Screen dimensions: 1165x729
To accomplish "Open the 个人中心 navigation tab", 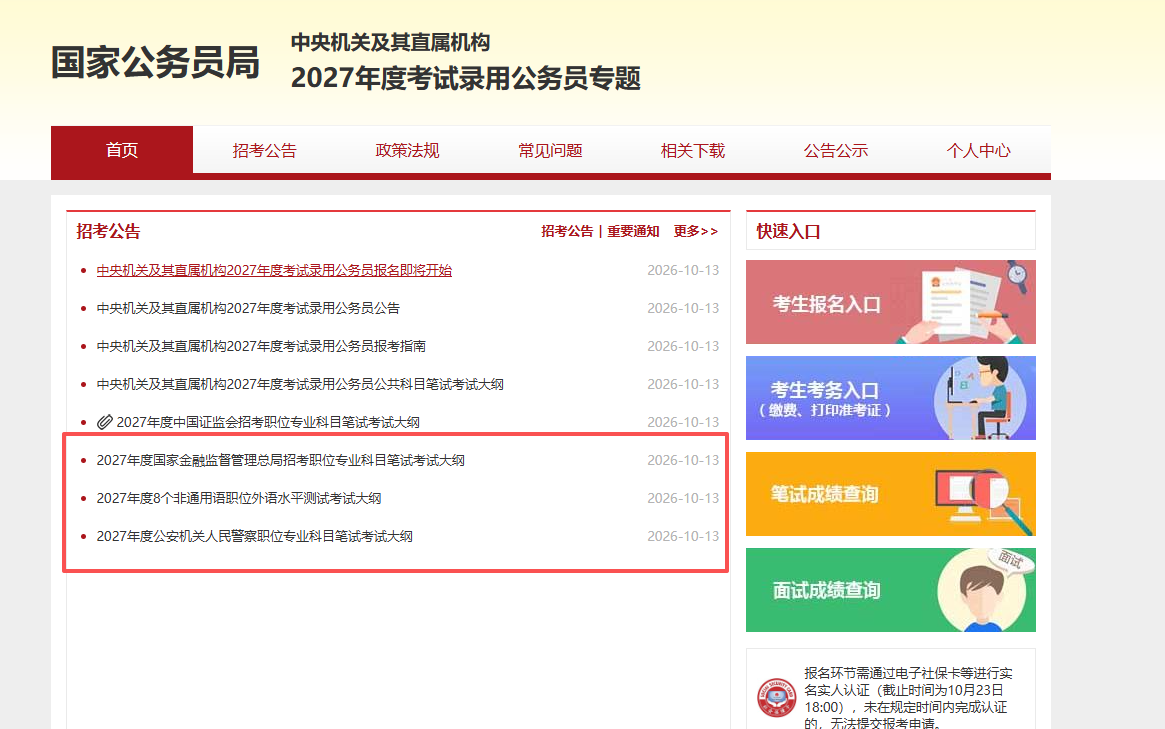I will (x=979, y=150).
